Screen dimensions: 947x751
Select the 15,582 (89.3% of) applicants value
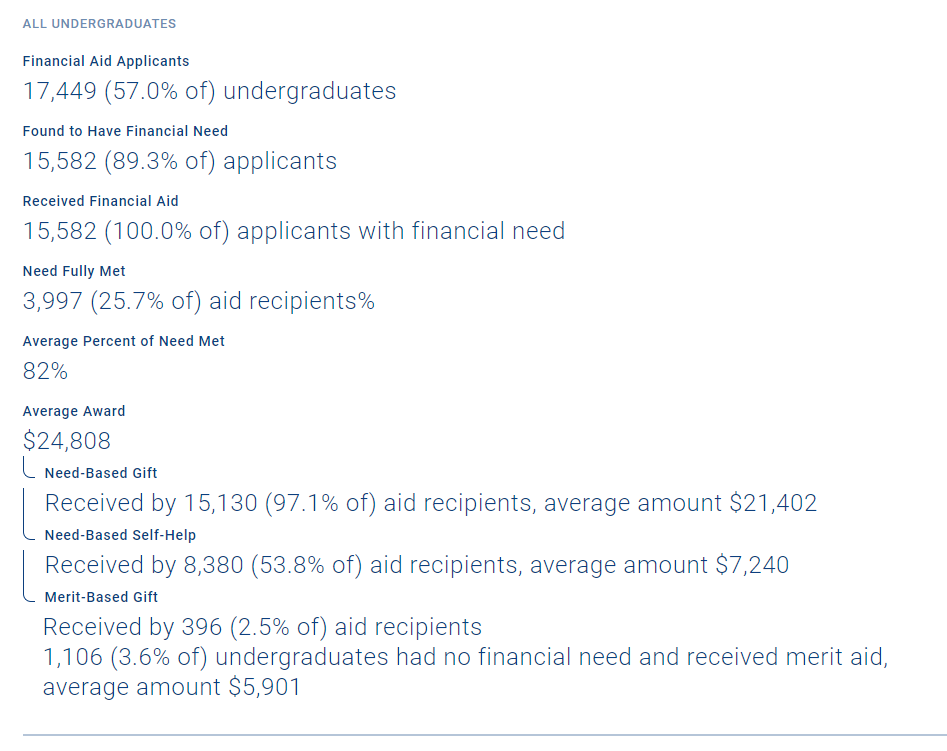click(x=180, y=161)
